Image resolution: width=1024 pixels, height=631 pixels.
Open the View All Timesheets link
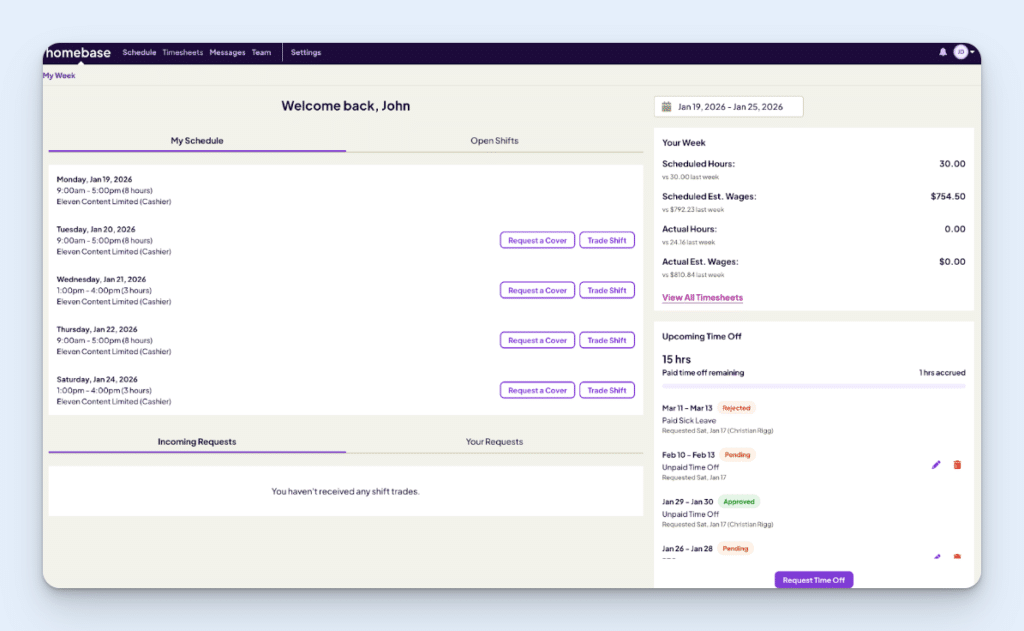click(702, 297)
